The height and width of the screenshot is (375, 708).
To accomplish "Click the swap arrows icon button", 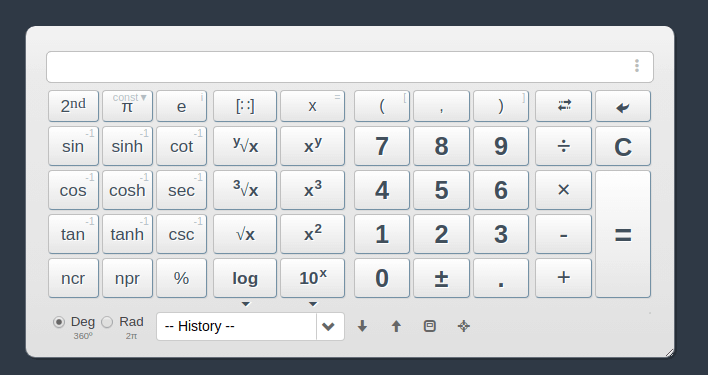I will click(564, 106).
